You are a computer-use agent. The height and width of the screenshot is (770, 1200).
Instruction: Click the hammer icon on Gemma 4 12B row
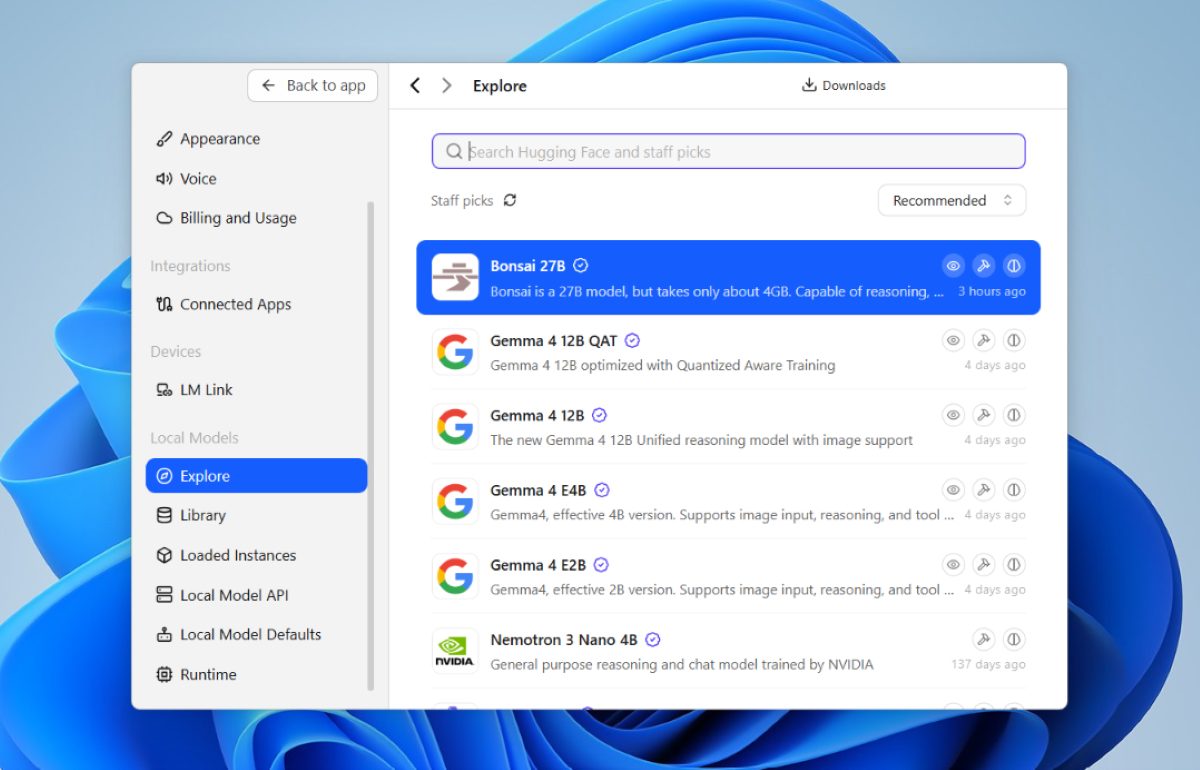pos(984,415)
